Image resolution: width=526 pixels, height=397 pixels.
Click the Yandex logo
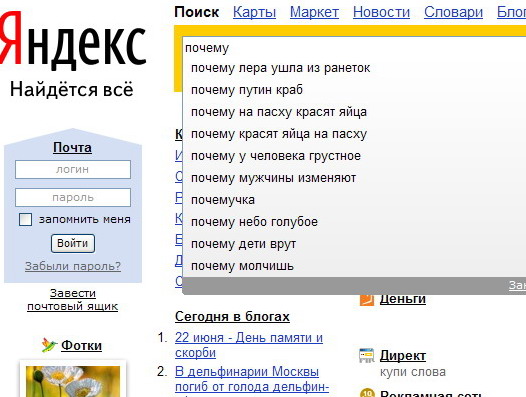click(x=73, y=40)
